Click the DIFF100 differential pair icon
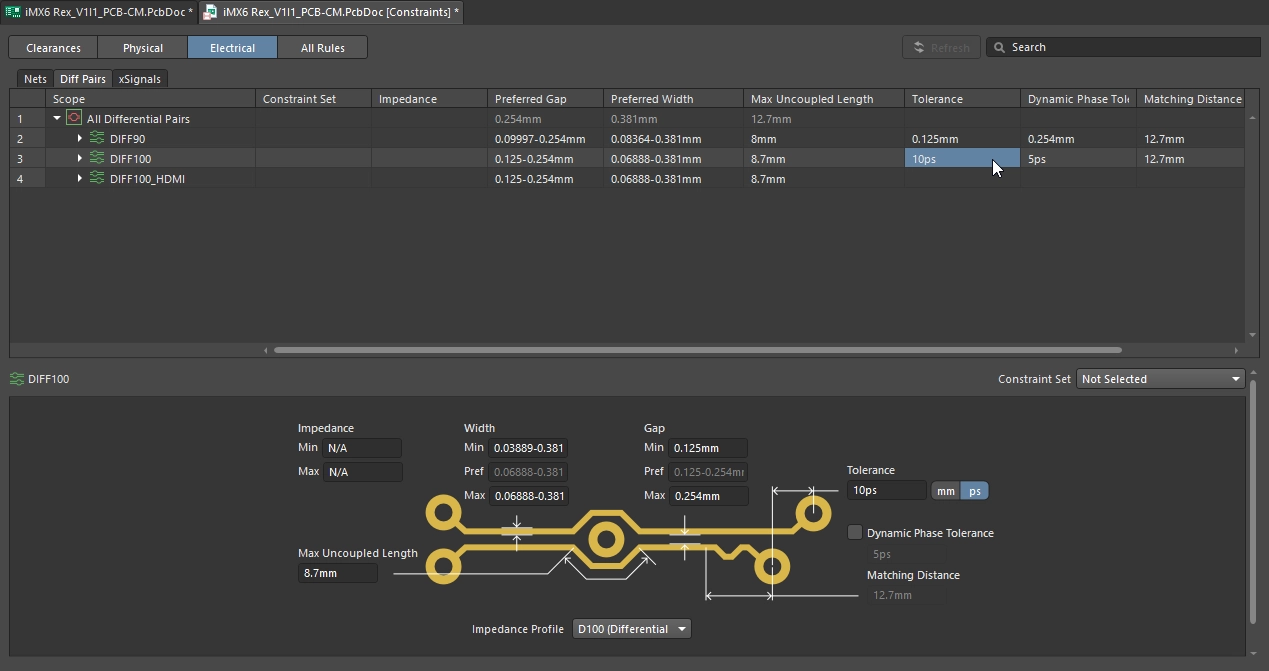This screenshot has height=671, width=1269. [x=97, y=159]
